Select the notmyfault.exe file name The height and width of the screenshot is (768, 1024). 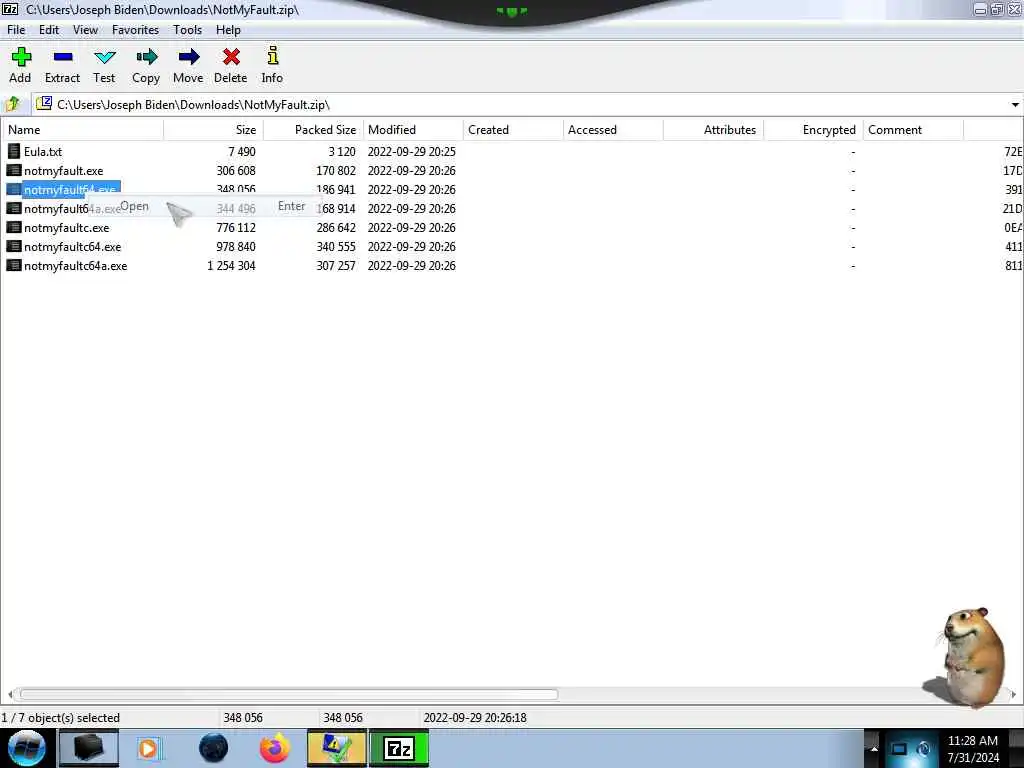pos(64,170)
